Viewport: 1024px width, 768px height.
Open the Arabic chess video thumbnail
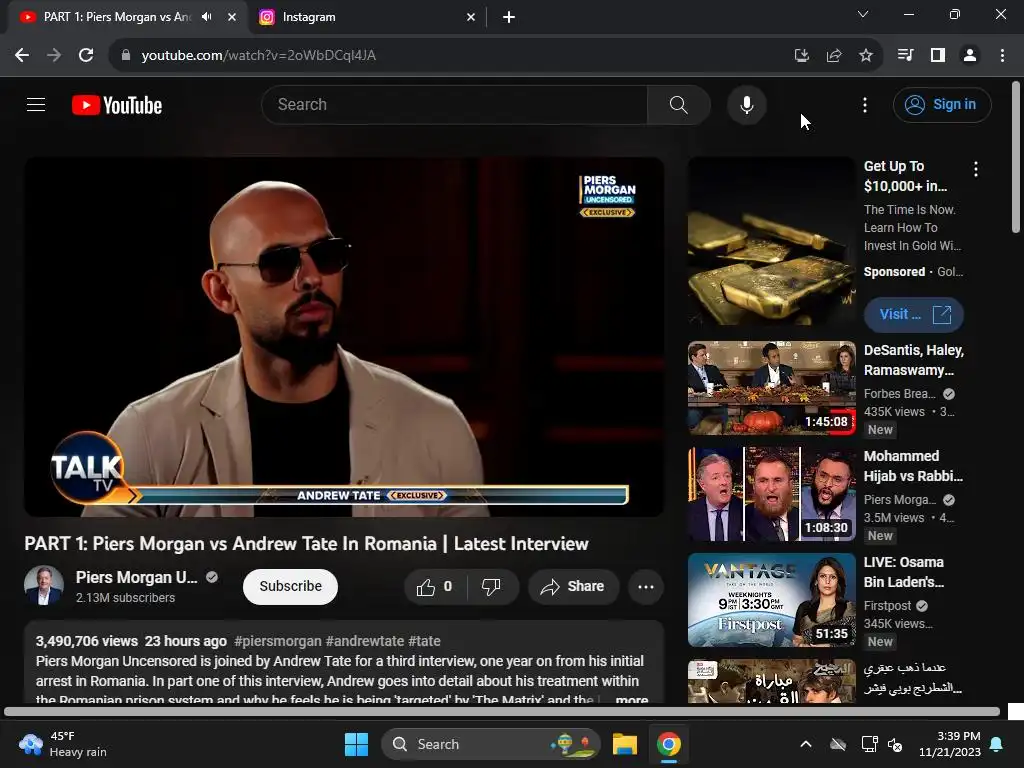(x=771, y=680)
